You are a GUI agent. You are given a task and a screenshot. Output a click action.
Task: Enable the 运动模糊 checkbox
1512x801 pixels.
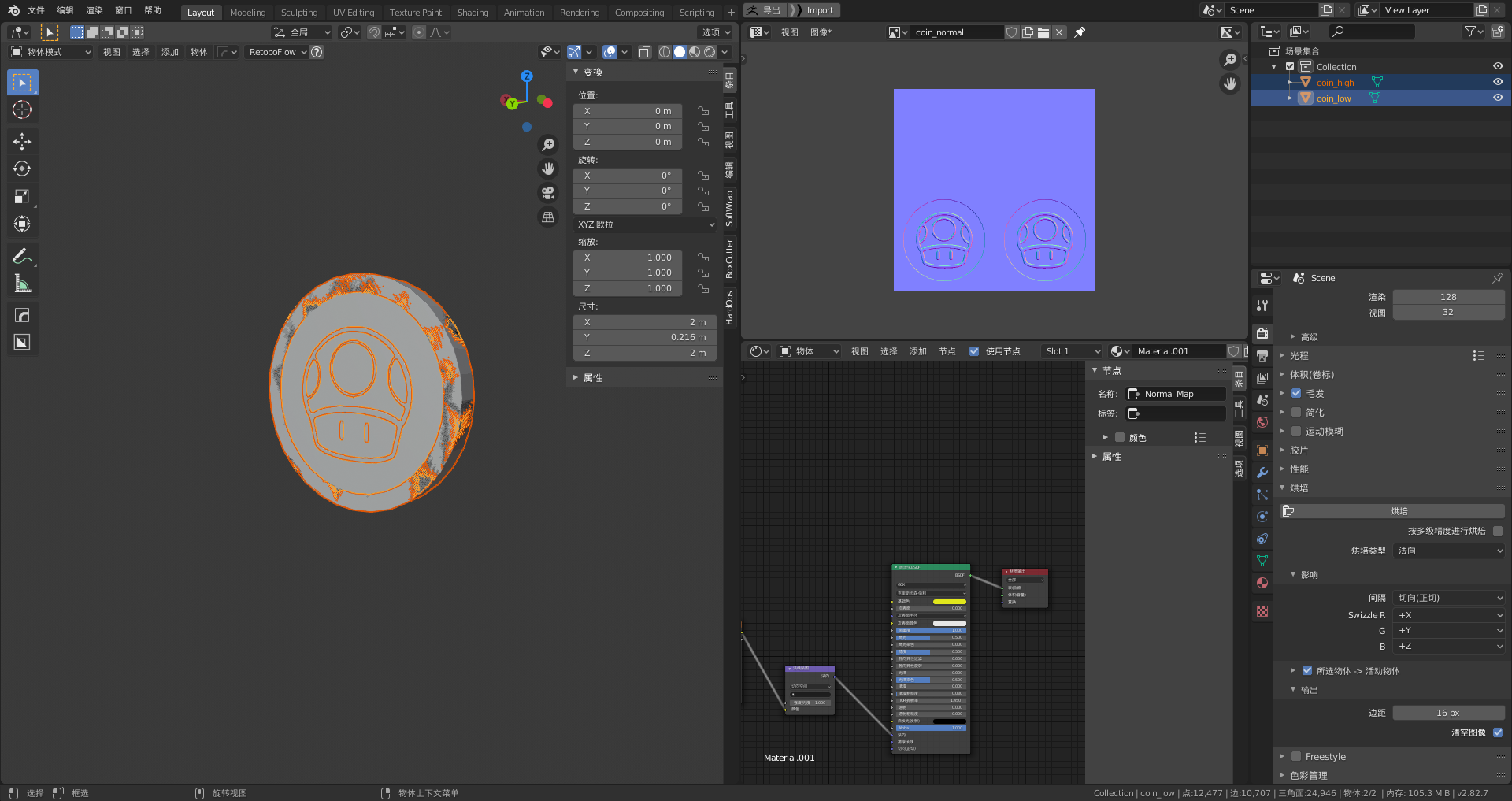[1296, 431]
